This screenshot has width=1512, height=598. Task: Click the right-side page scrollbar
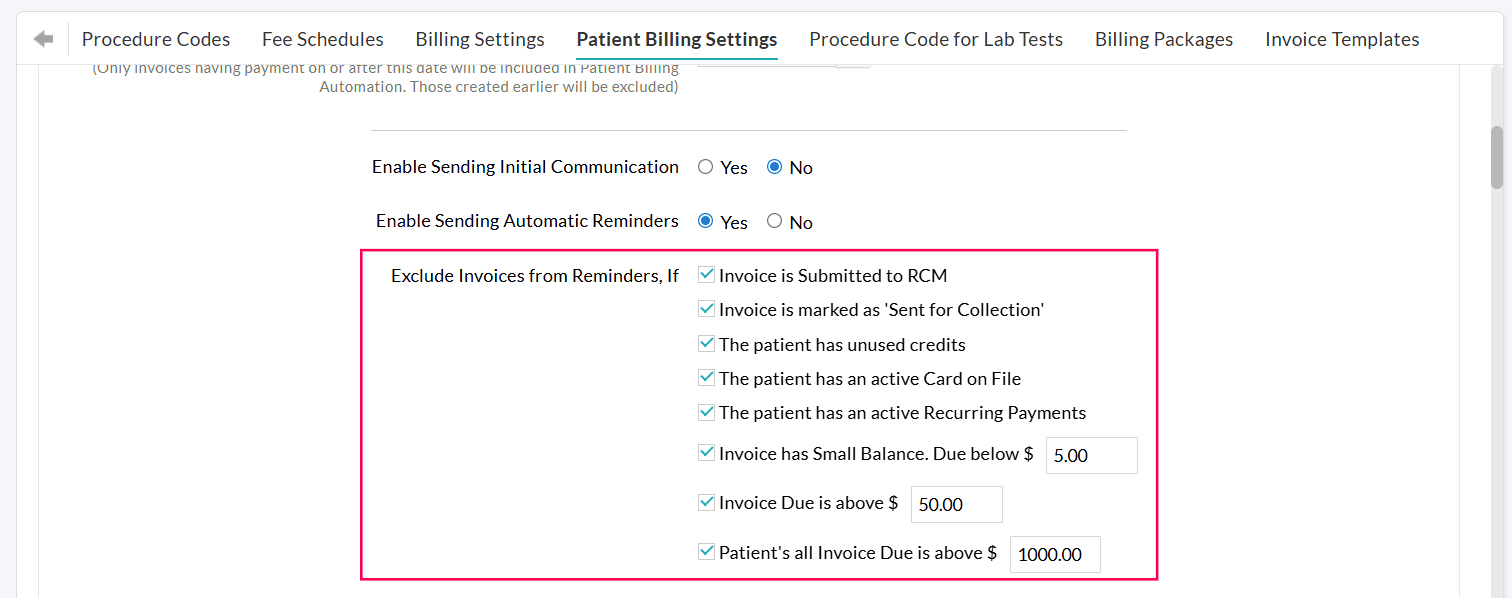click(1497, 157)
